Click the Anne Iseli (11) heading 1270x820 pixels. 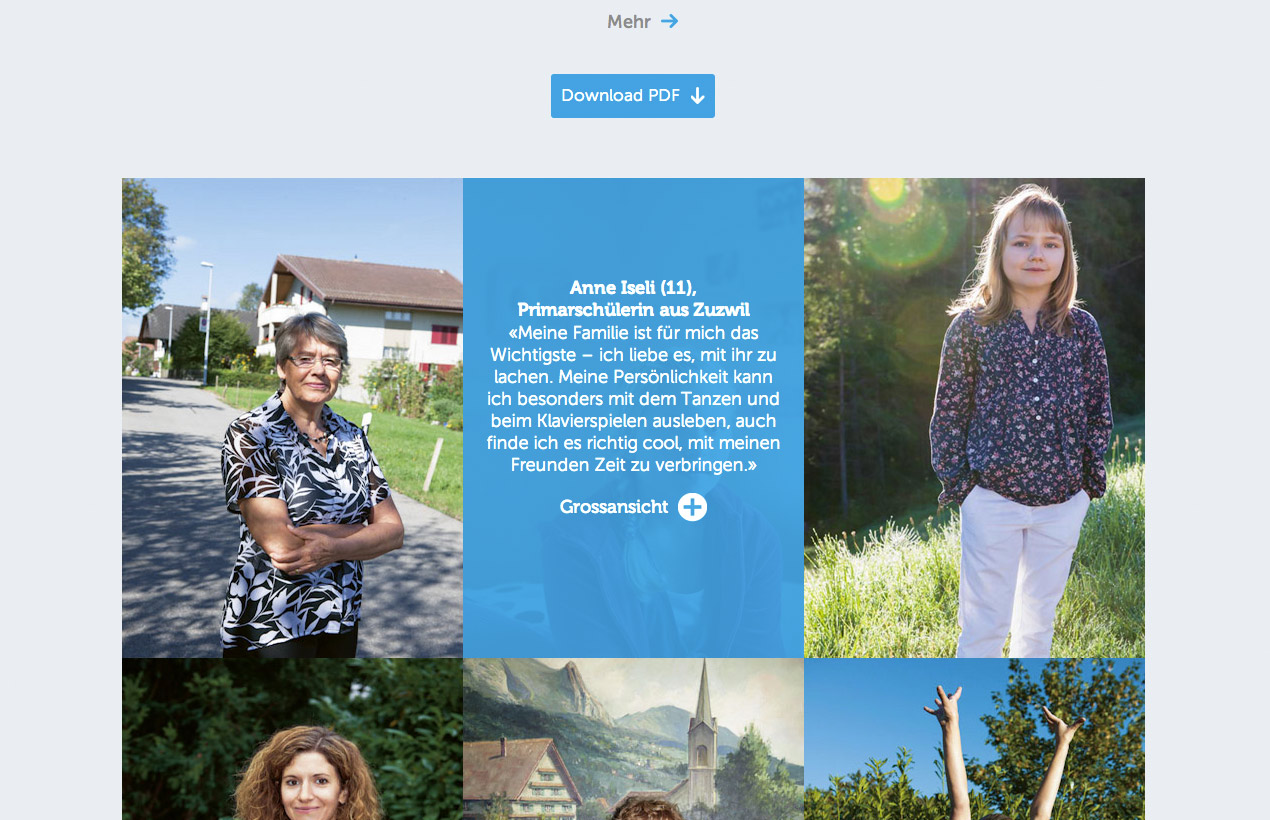[633, 288]
